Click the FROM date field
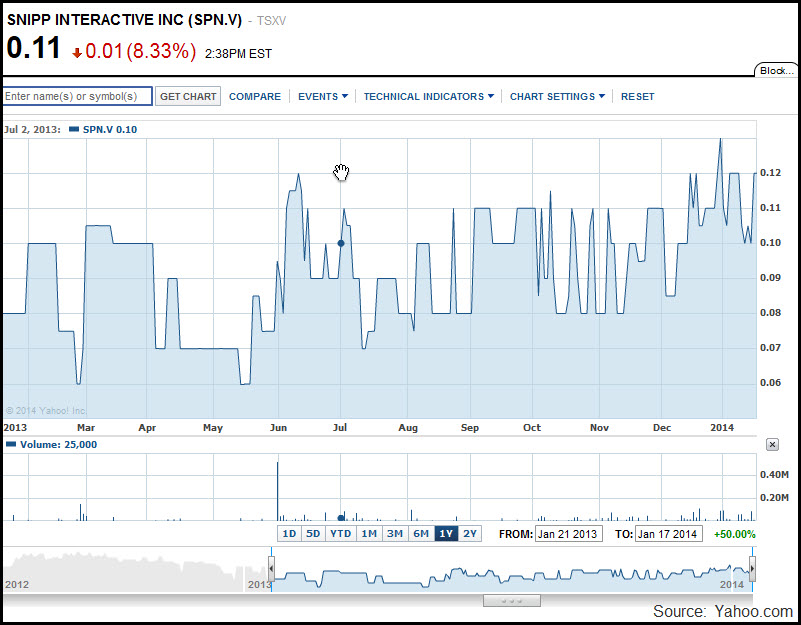Image resolution: width=801 pixels, height=625 pixels. point(569,534)
